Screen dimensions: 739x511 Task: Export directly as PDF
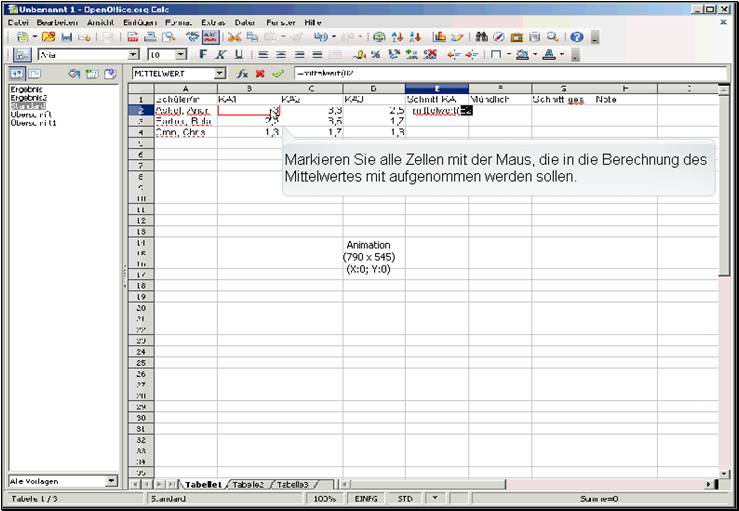click(x=135, y=36)
